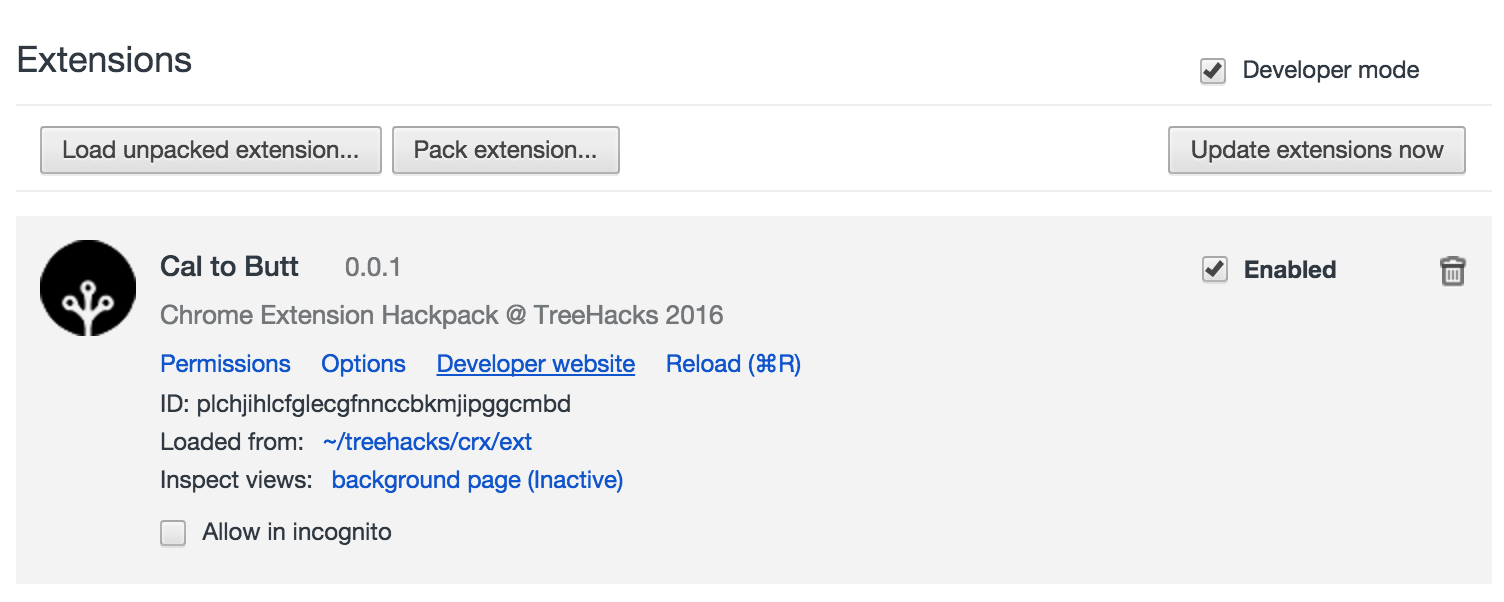Open the Permissions link
The image size is (1504, 602).
225,364
